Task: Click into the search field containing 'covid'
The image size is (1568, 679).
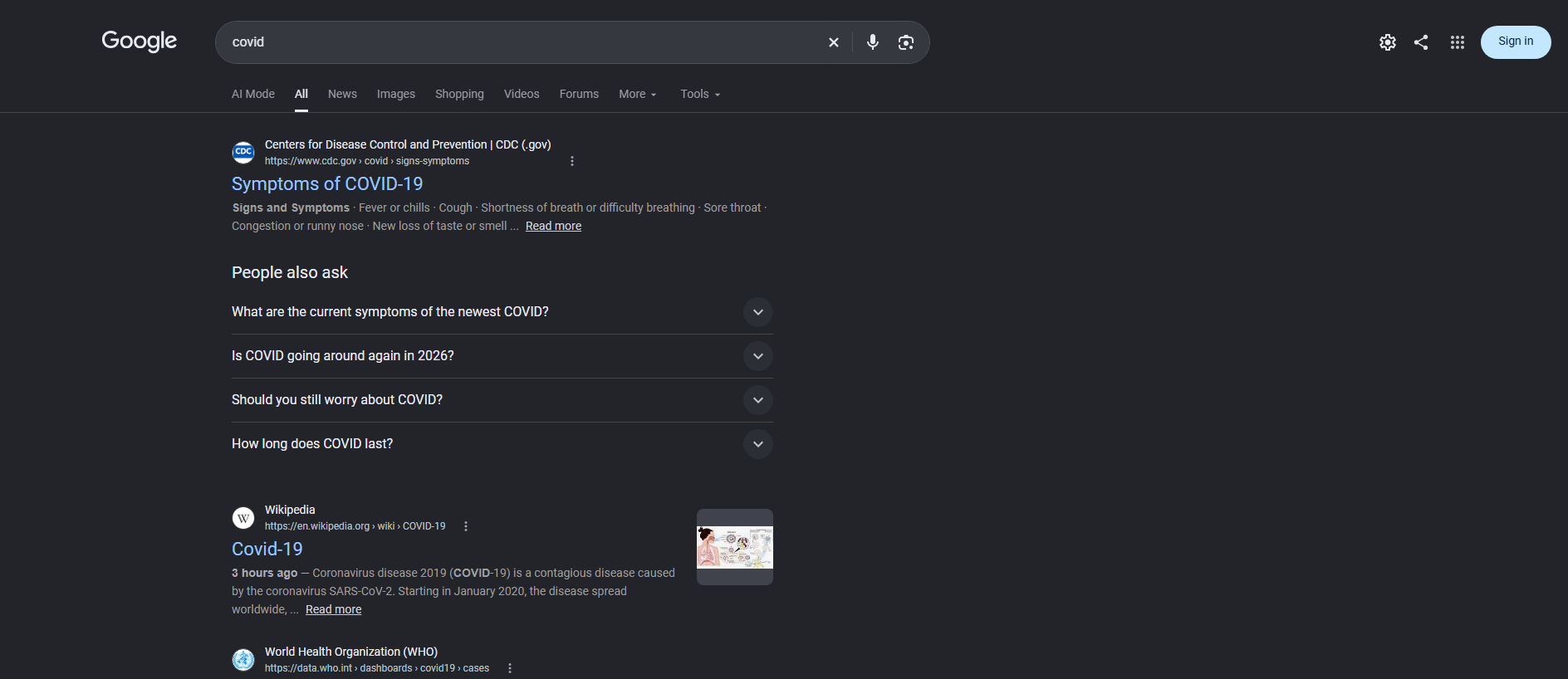Action: 523,42
